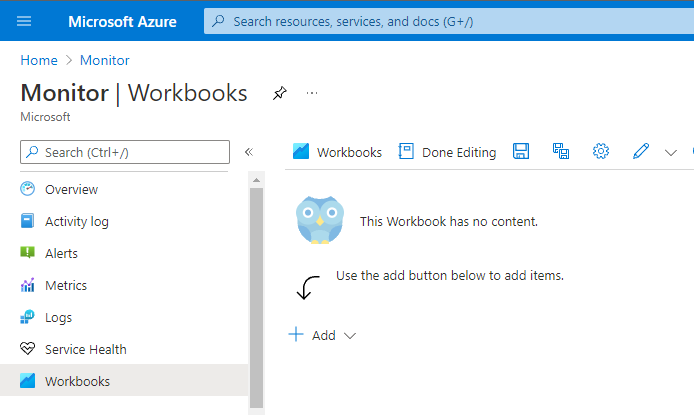Click the Save As icon in toolbar
This screenshot has width=694, height=415.
[x=561, y=152]
